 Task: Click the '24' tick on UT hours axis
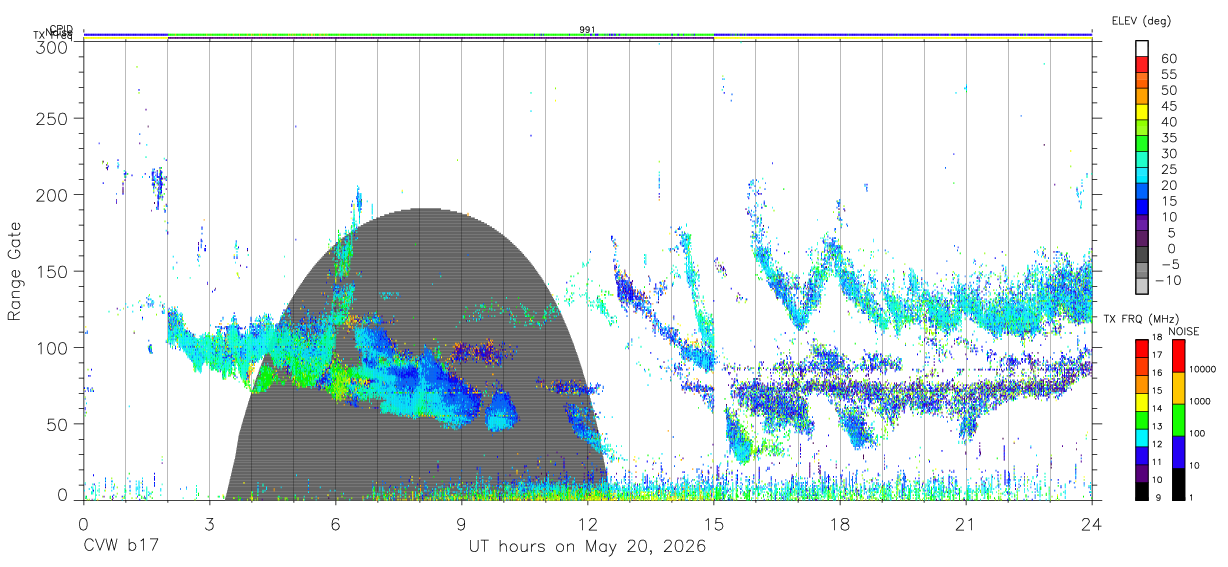coord(1092,523)
